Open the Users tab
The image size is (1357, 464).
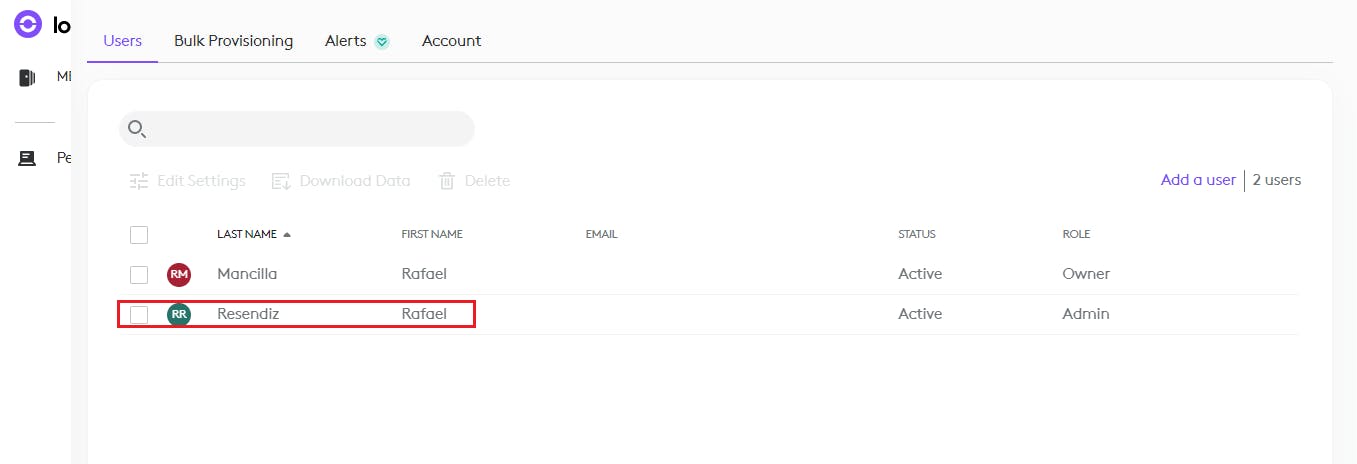coord(123,41)
